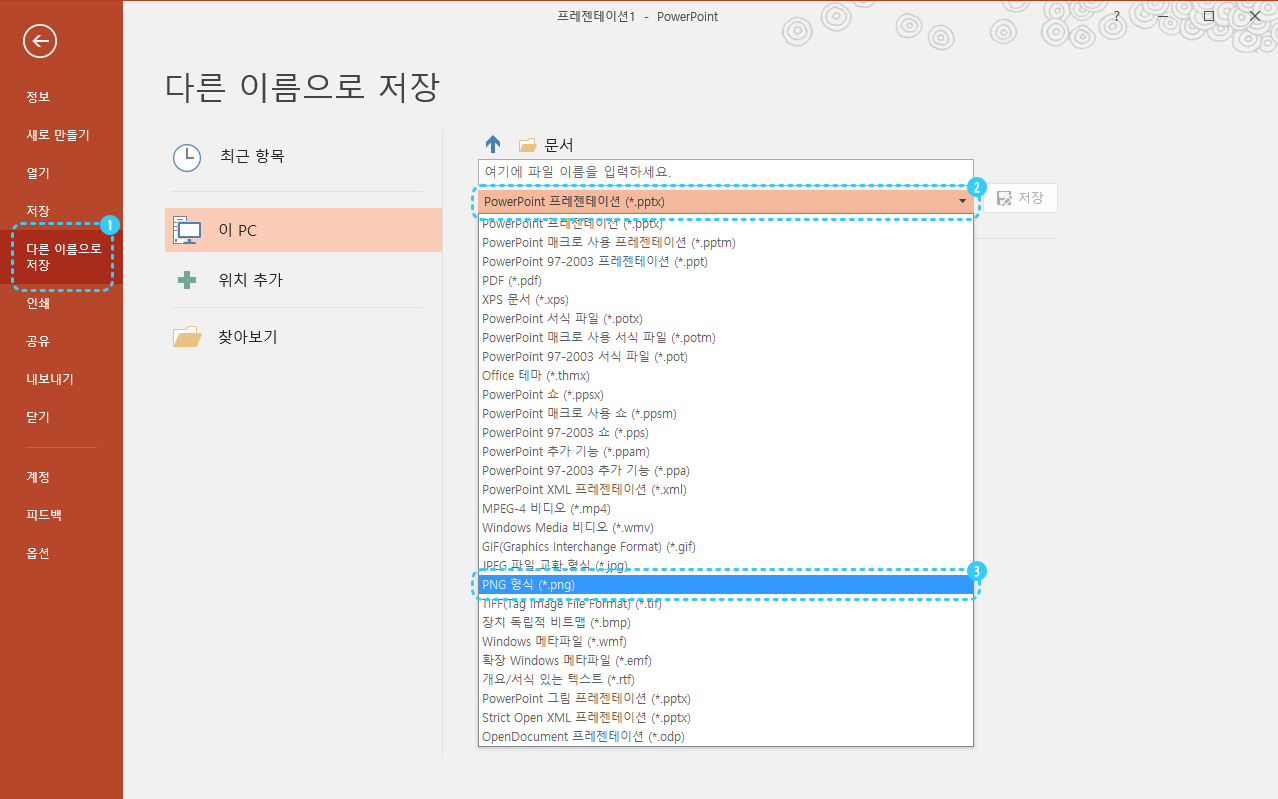
Task: Open the 찾아보기 folder icon
Action: tap(187, 337)
